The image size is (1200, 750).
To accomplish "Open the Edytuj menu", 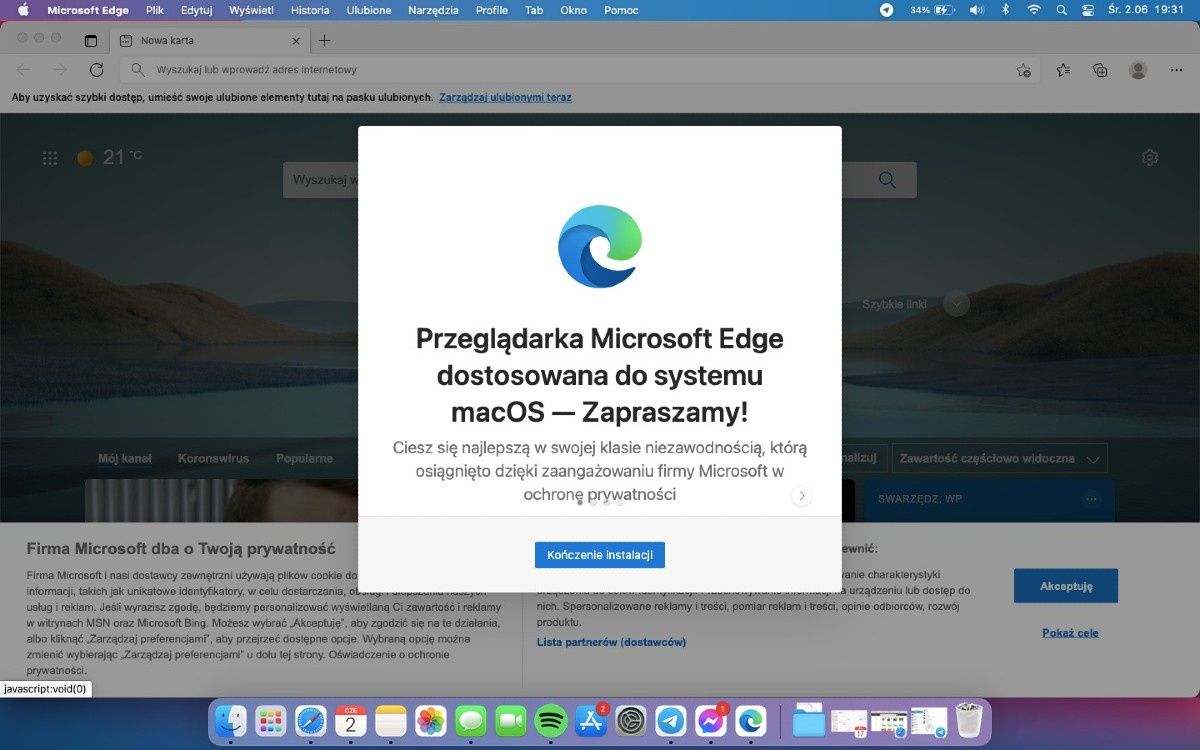I will (196, 10).
